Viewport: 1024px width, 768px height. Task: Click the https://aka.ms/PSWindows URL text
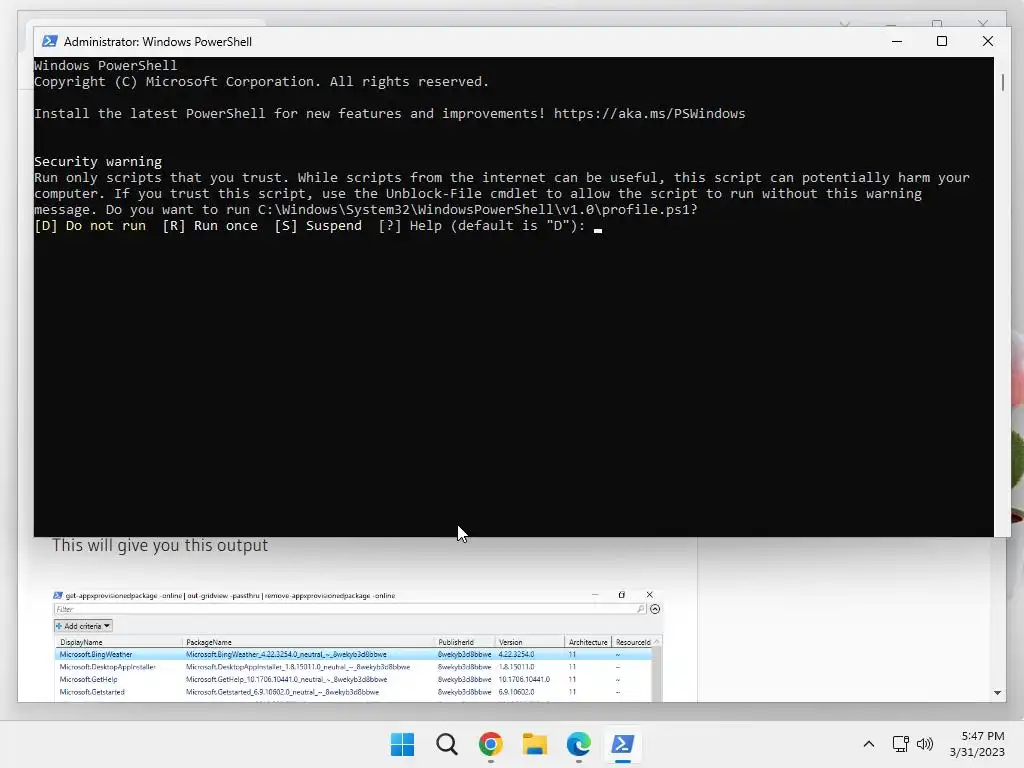649,113
